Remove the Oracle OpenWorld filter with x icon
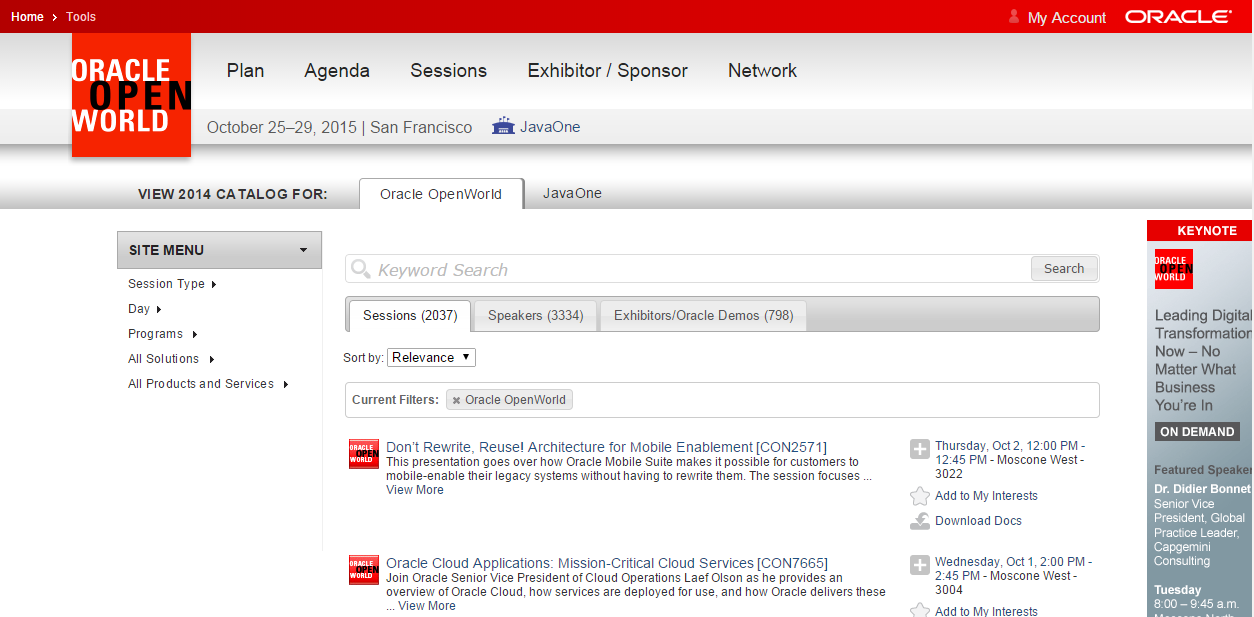The height and width of the screenshot is (617, 1254). [456, 400]
